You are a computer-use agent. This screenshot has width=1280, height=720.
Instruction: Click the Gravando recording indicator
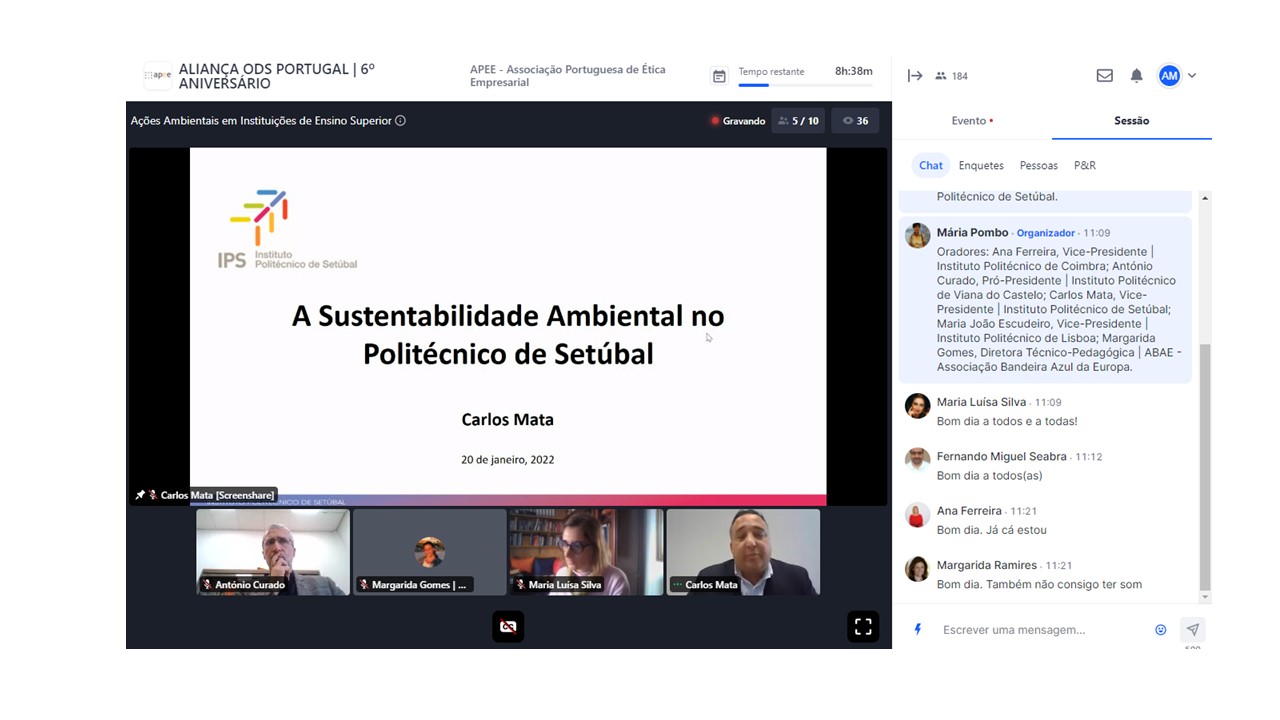737,121
